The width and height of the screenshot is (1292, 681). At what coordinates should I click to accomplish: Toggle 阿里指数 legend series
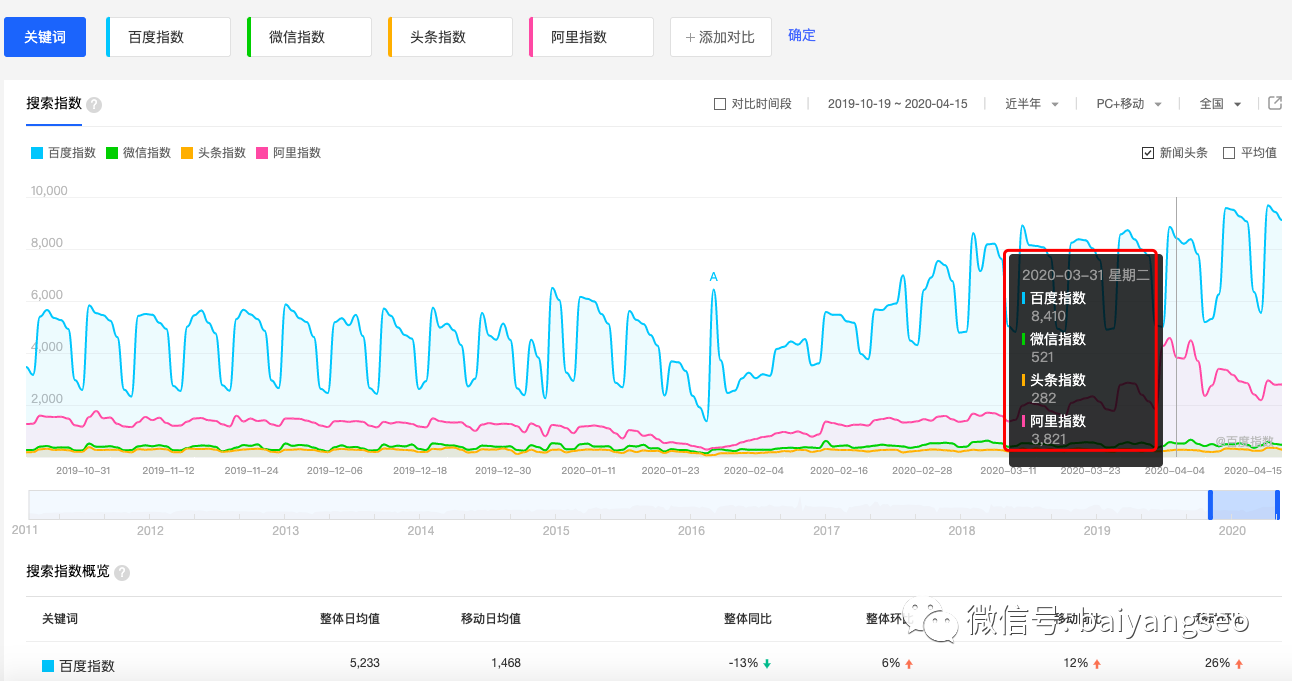289,153
